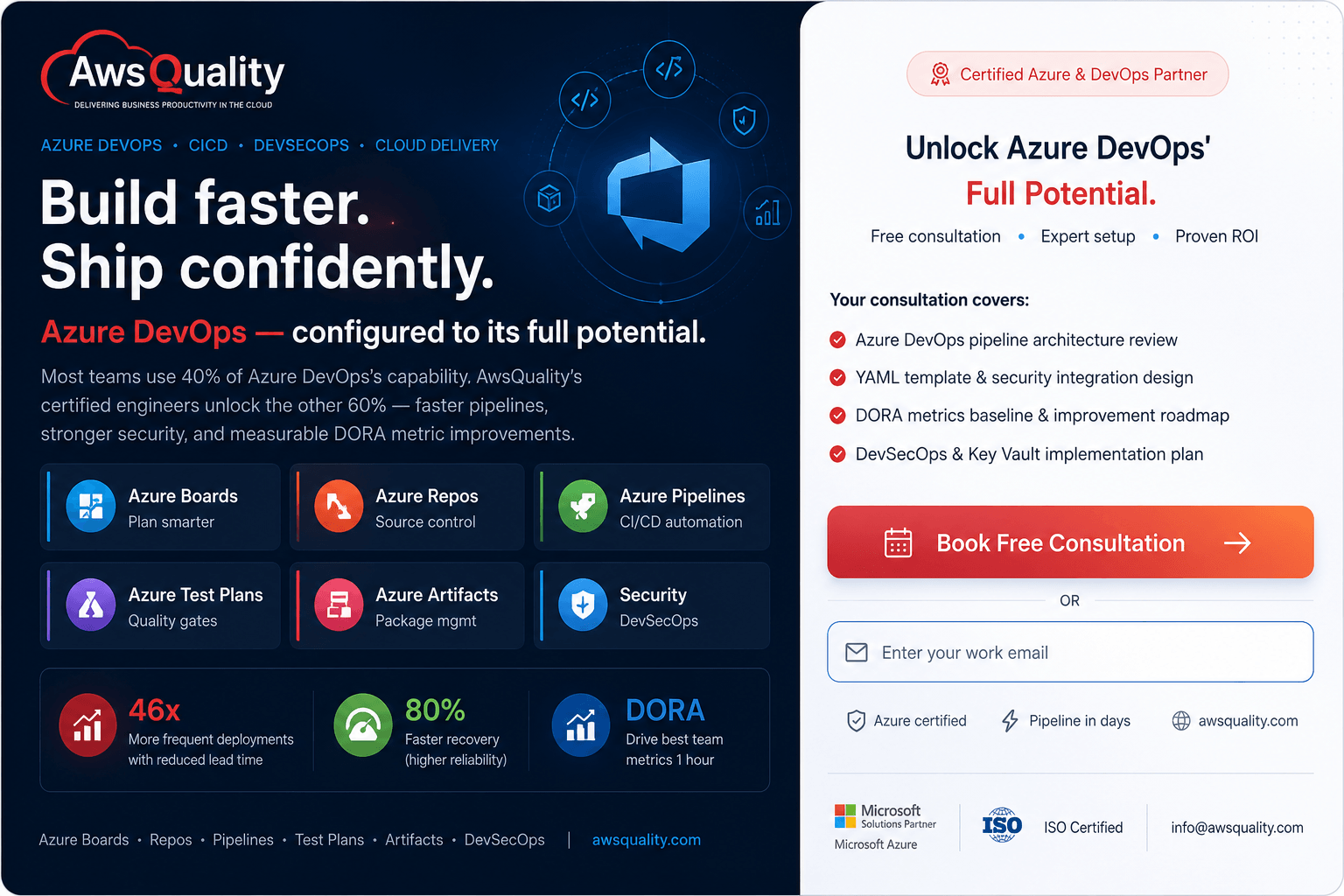Click the certified partner ribbon icon
Viewport: 1344px width, 896px height.
pyautogui.click(x=940, y=74)
